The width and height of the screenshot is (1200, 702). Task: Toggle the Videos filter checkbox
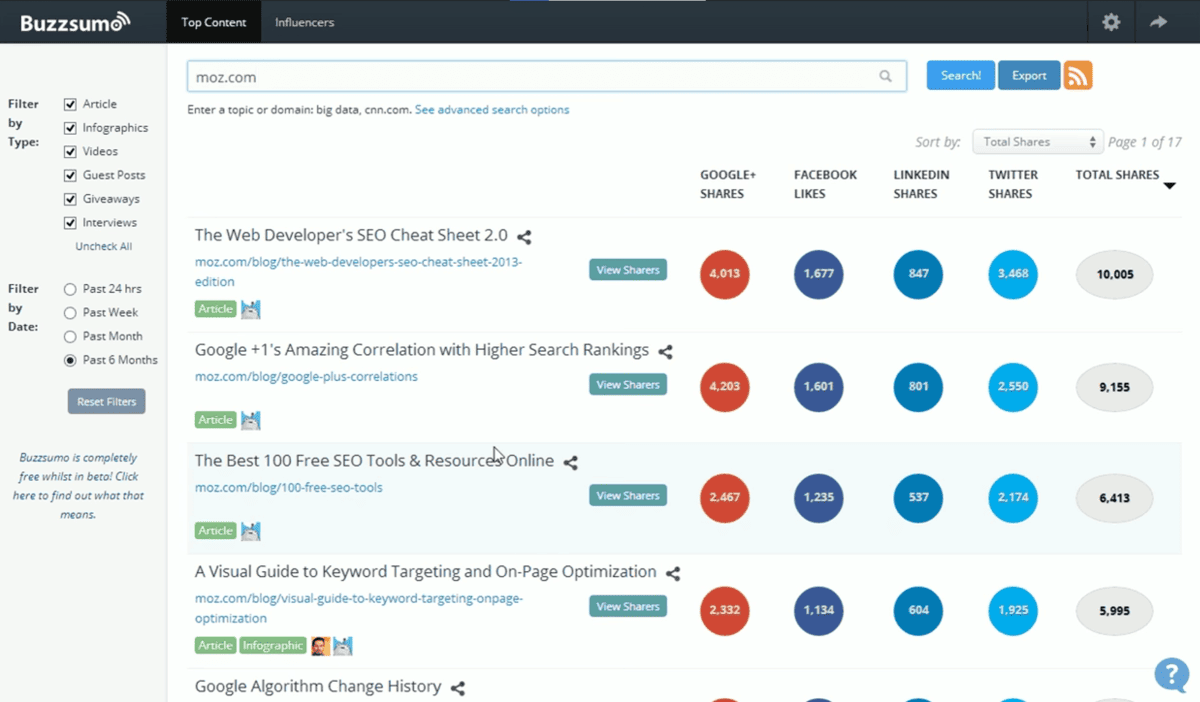click(x=70, y=152)
